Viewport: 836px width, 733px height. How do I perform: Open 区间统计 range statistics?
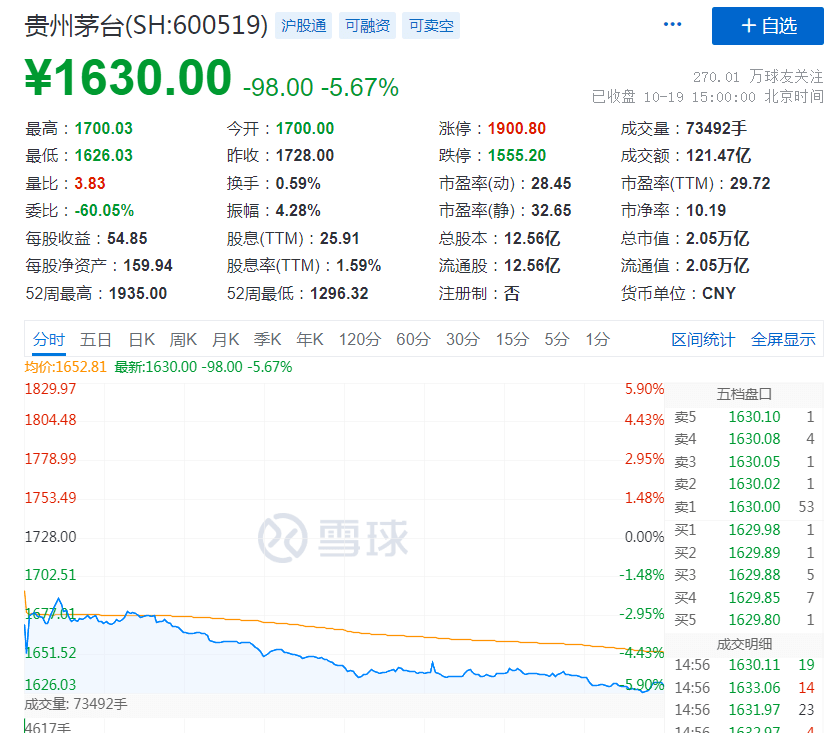(x=703, y=340)
